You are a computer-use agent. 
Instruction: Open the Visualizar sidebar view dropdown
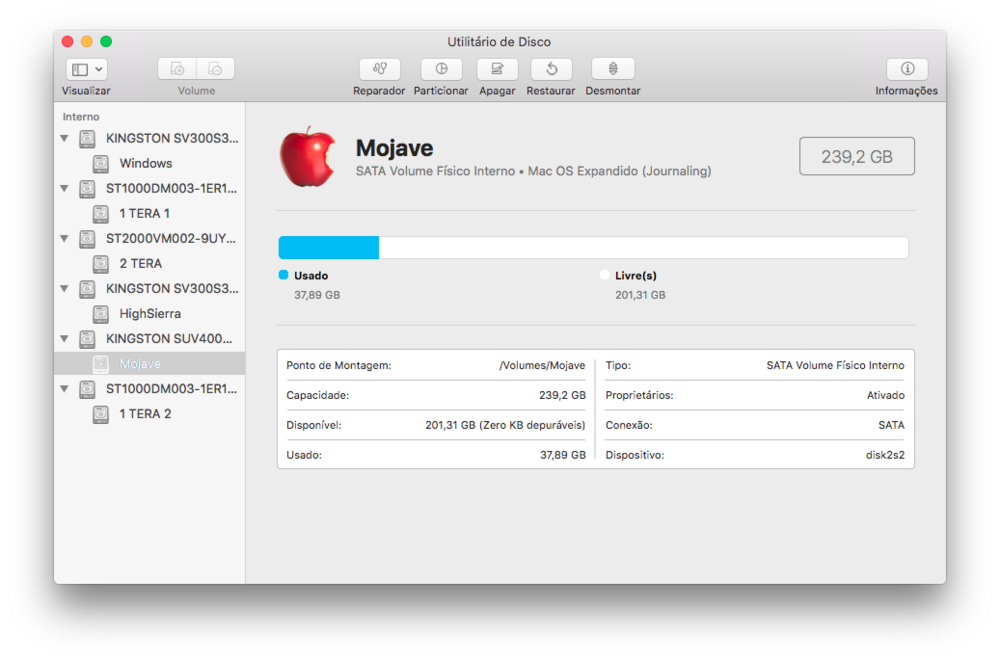pyautogui.click(x=87, y=69)
